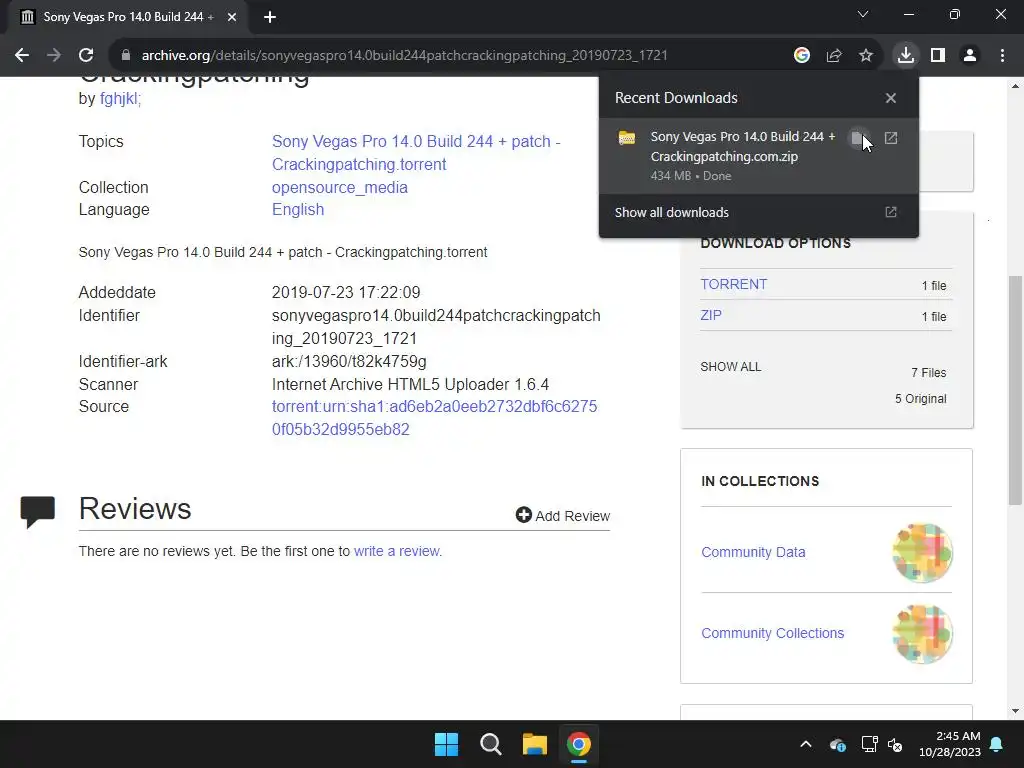Viewport: 1024px width, 768px height.
Task: Click the muted volume tray icon
Action: click(x=895, y=744)
